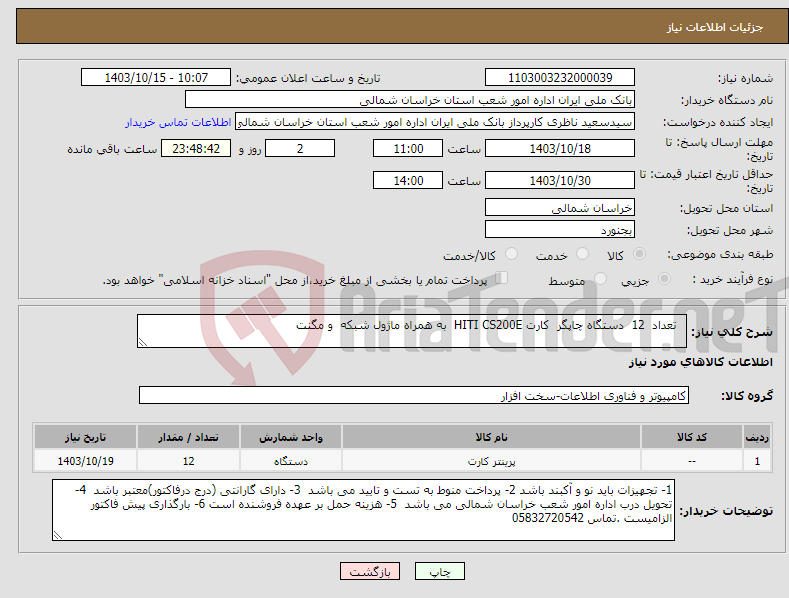Click the دستگاه unit table cell
The image size is (789, 598).
click(291, 461)
